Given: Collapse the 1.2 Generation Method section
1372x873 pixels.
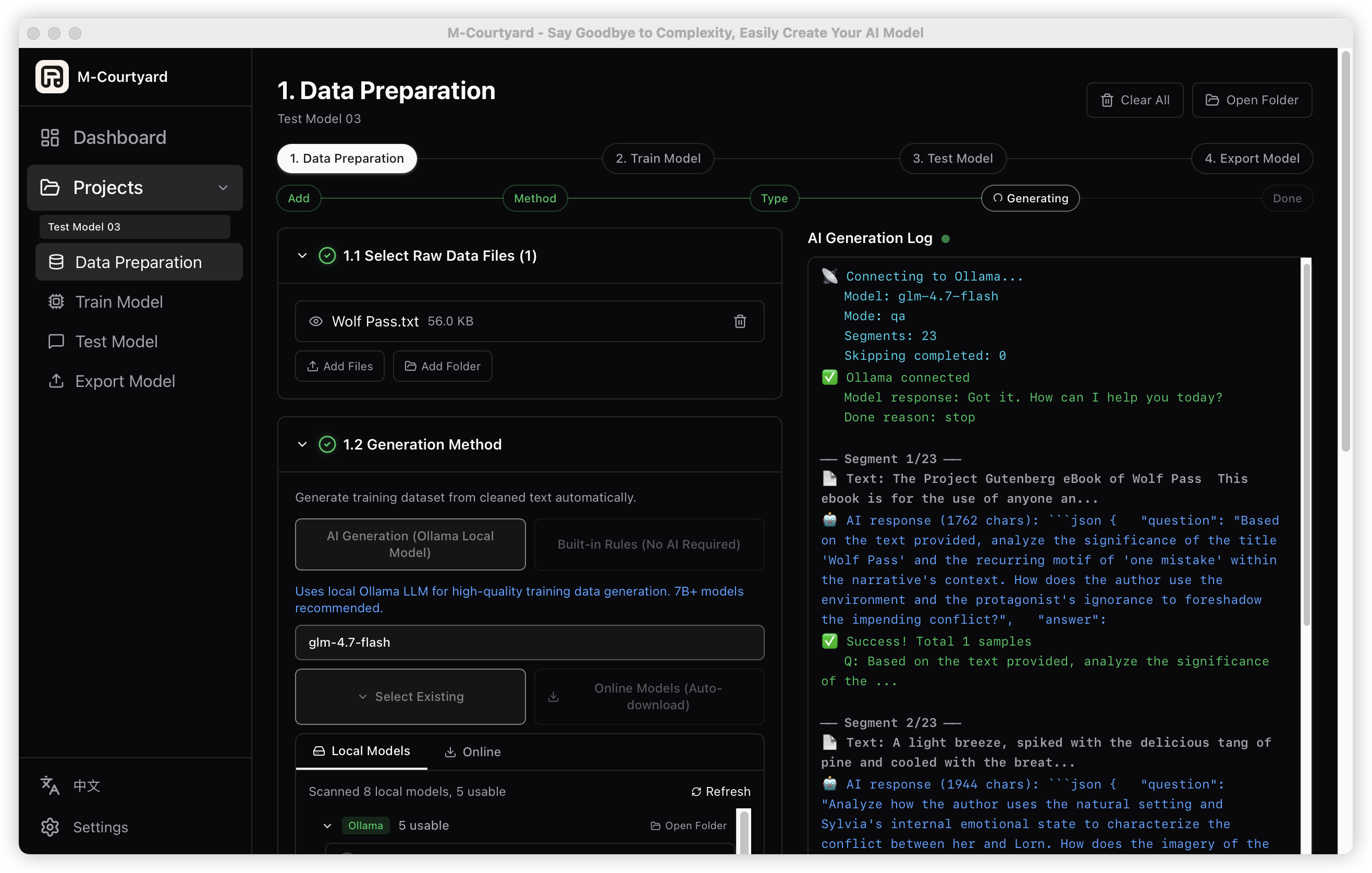Looking at the screenshot, I should point(302,444).
